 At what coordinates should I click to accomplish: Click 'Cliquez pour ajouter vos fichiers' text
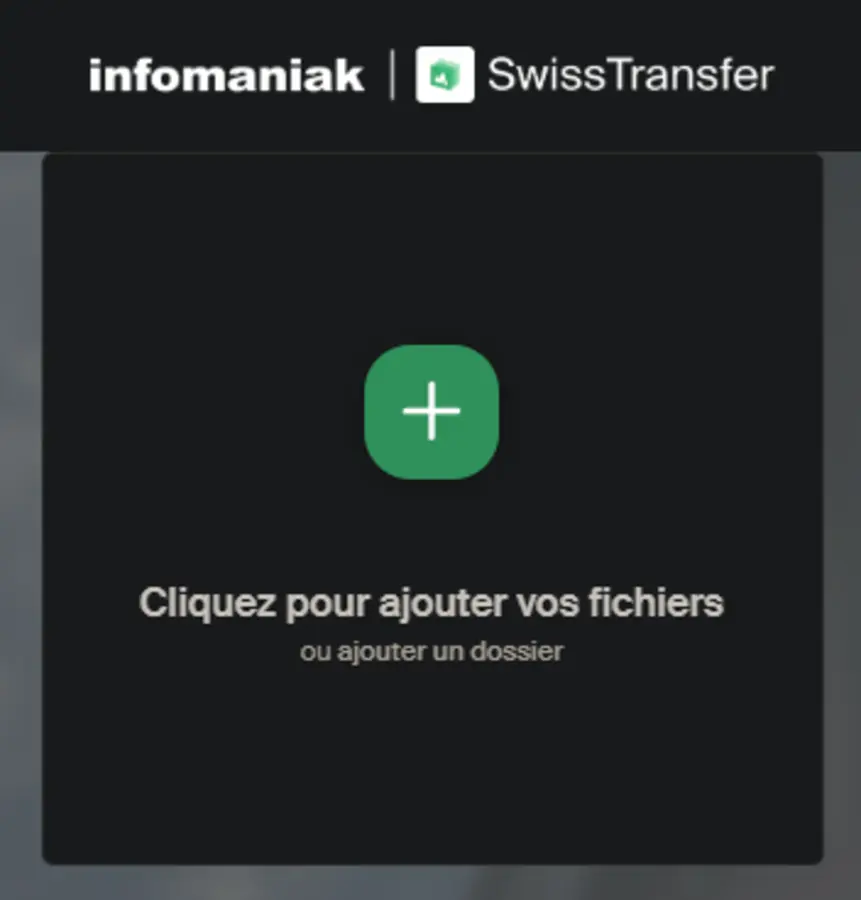coord(432,603)
